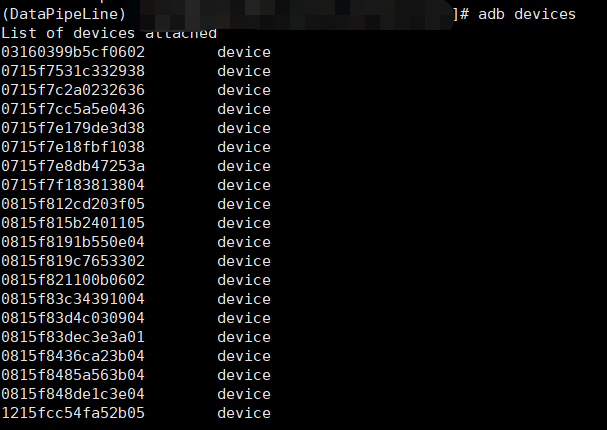The image size is (607, 430).
Task: Click serial number 0815f83c34391004
Action: 73,299
